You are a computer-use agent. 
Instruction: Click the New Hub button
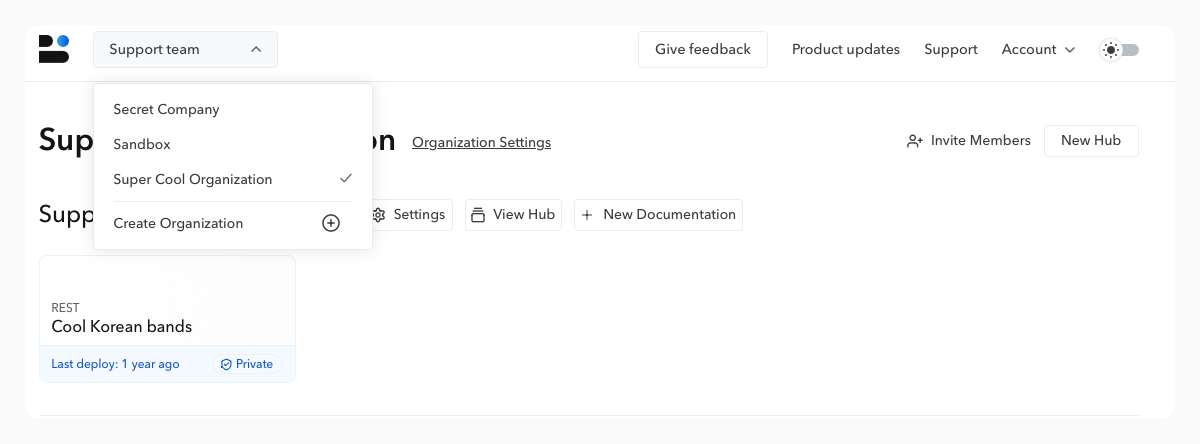tap(1090, 141)
